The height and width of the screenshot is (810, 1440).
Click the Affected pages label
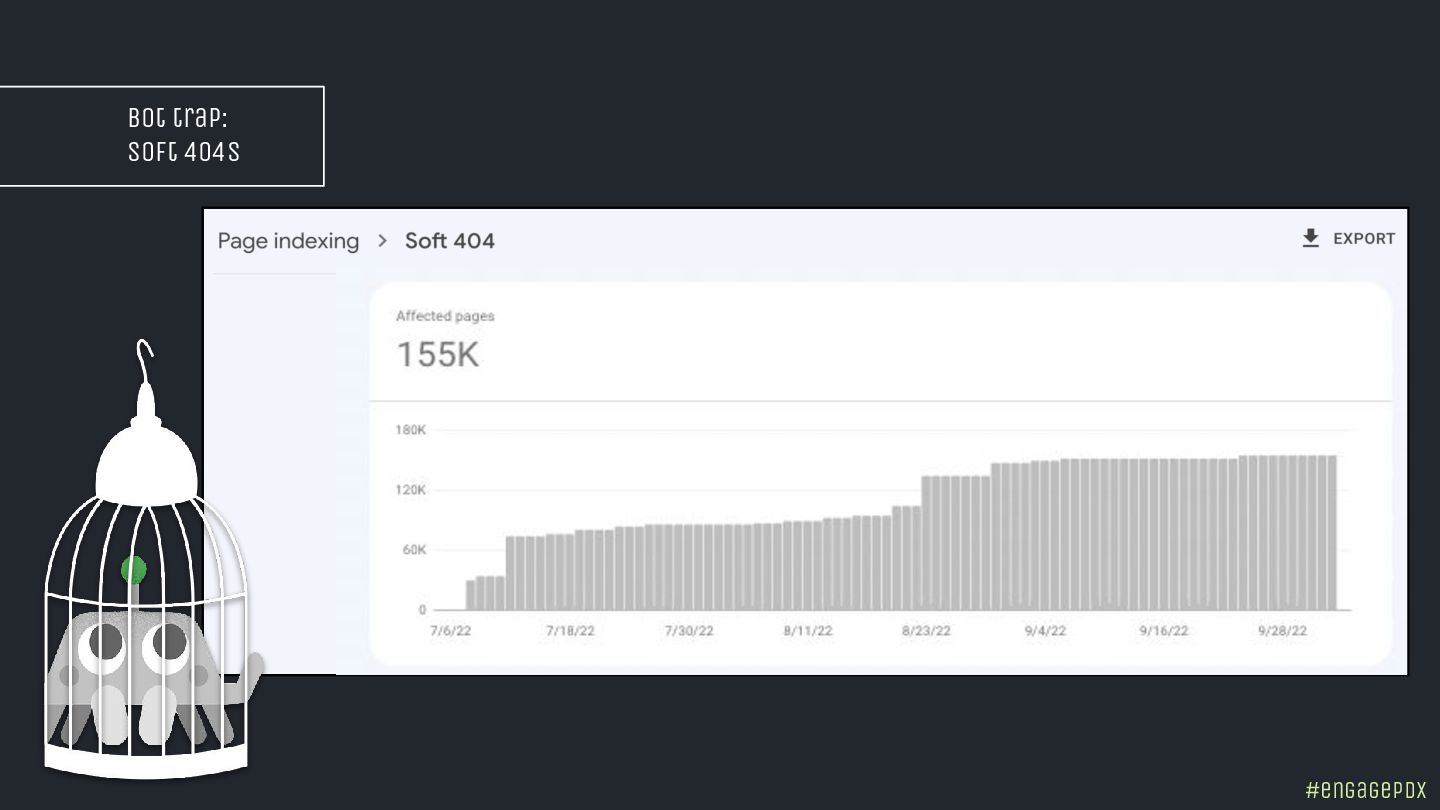point(445,316)
